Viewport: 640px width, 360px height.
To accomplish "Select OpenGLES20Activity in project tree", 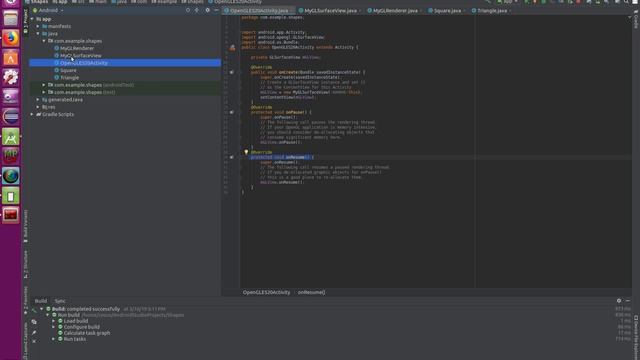I will coord(84,63).
